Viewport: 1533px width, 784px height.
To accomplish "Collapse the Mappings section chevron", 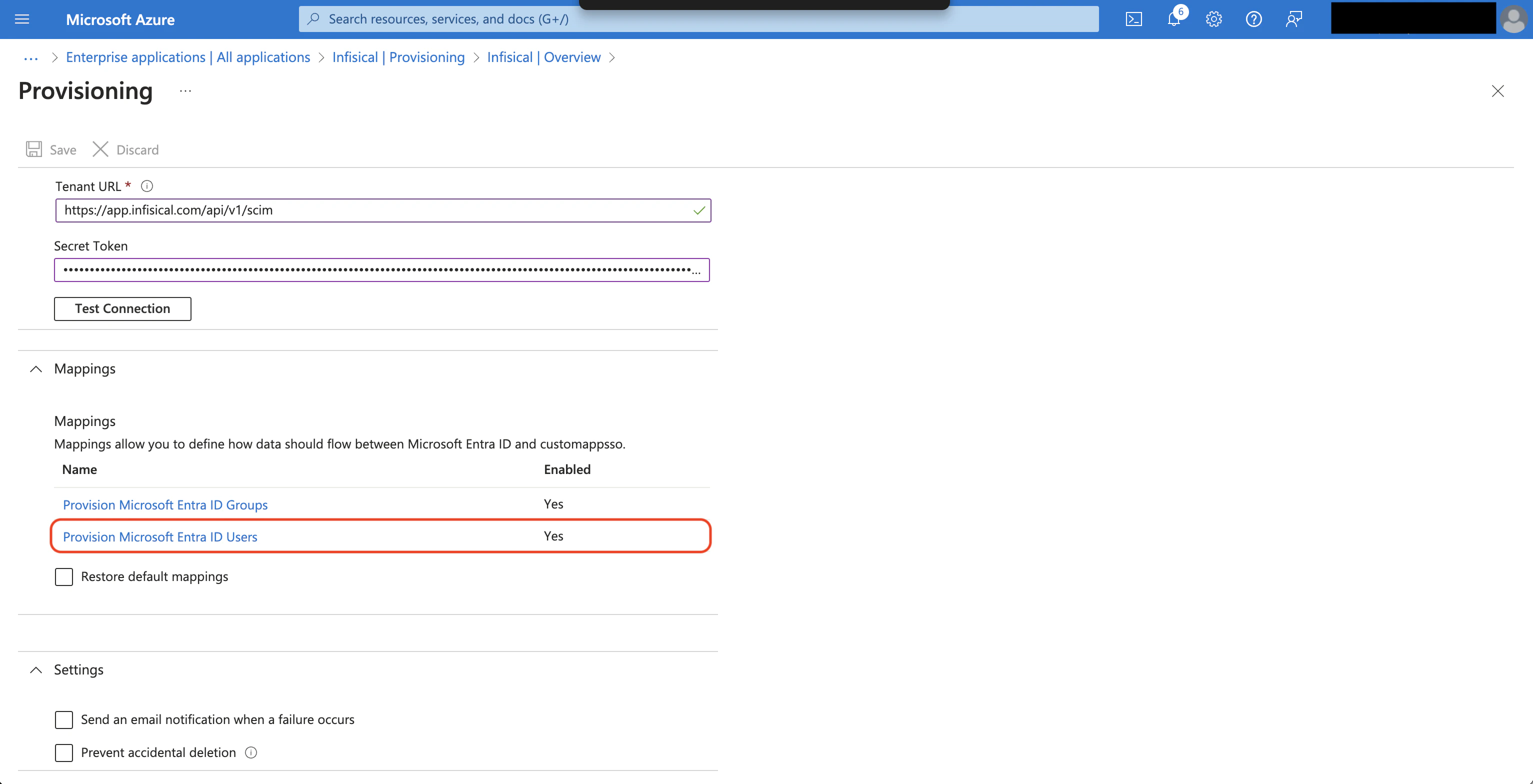I will pyautogui.click(x=35, y=369).
